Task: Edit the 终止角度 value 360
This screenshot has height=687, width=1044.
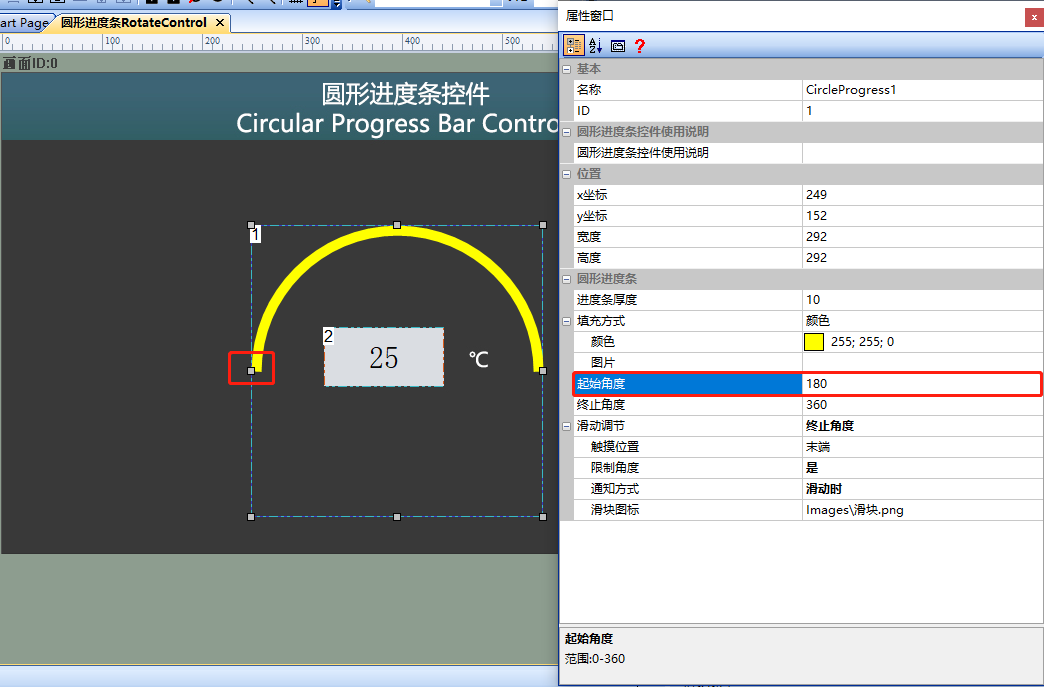Action: click(x=922, y=405)
